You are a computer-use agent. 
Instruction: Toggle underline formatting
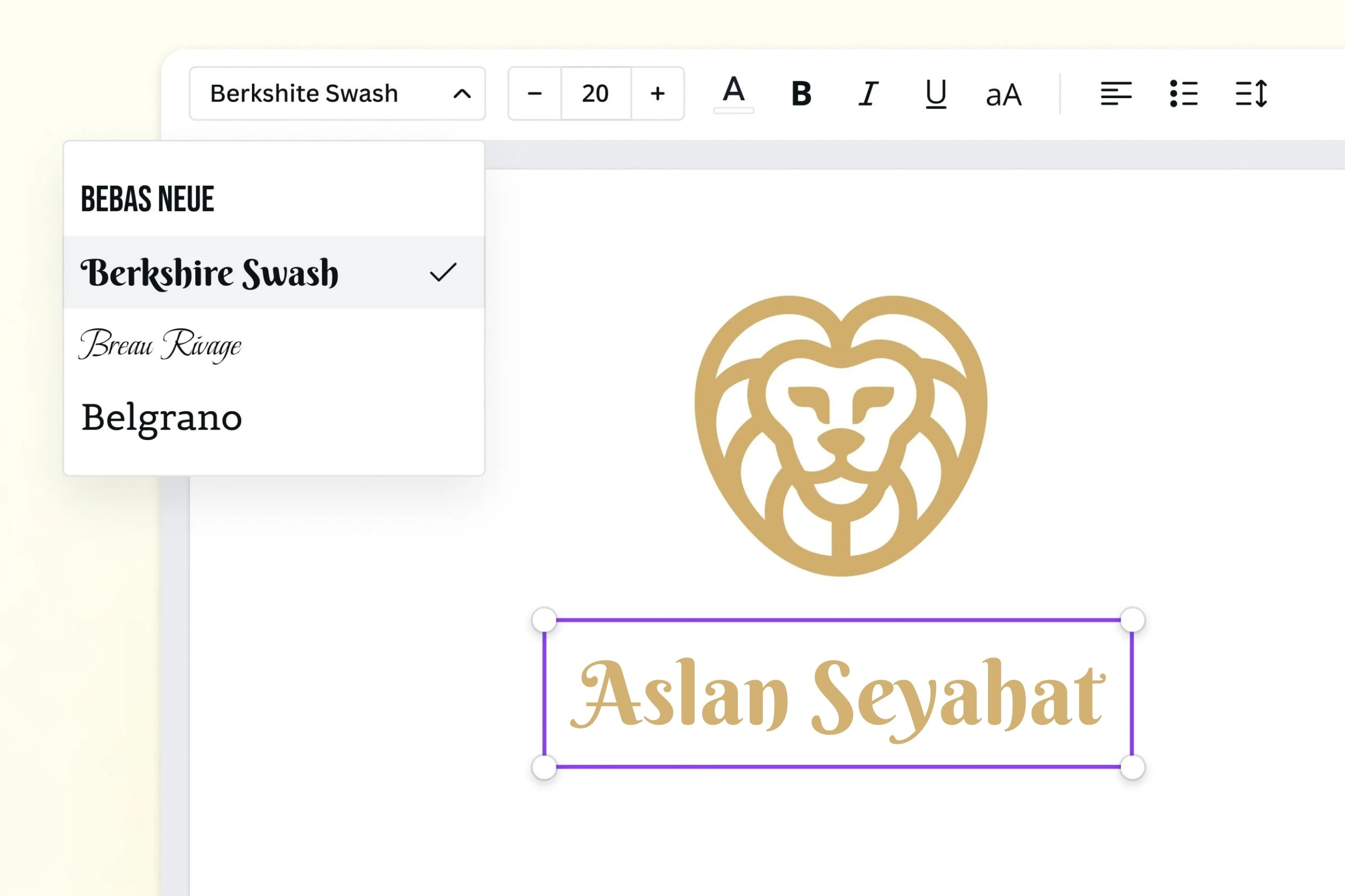pos(936,94)
